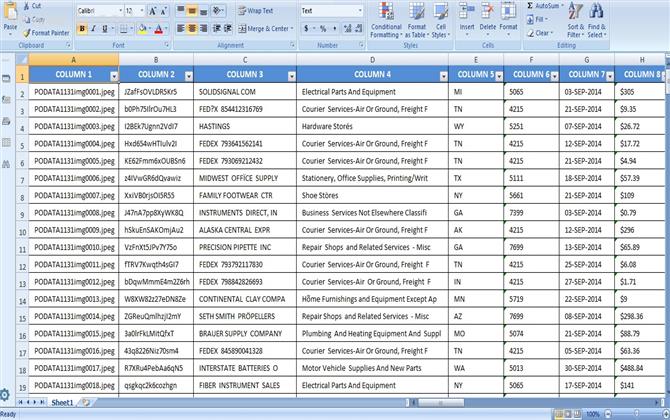Expand the Font dialog launcher

pyautogui.click(x=167, y=44)
